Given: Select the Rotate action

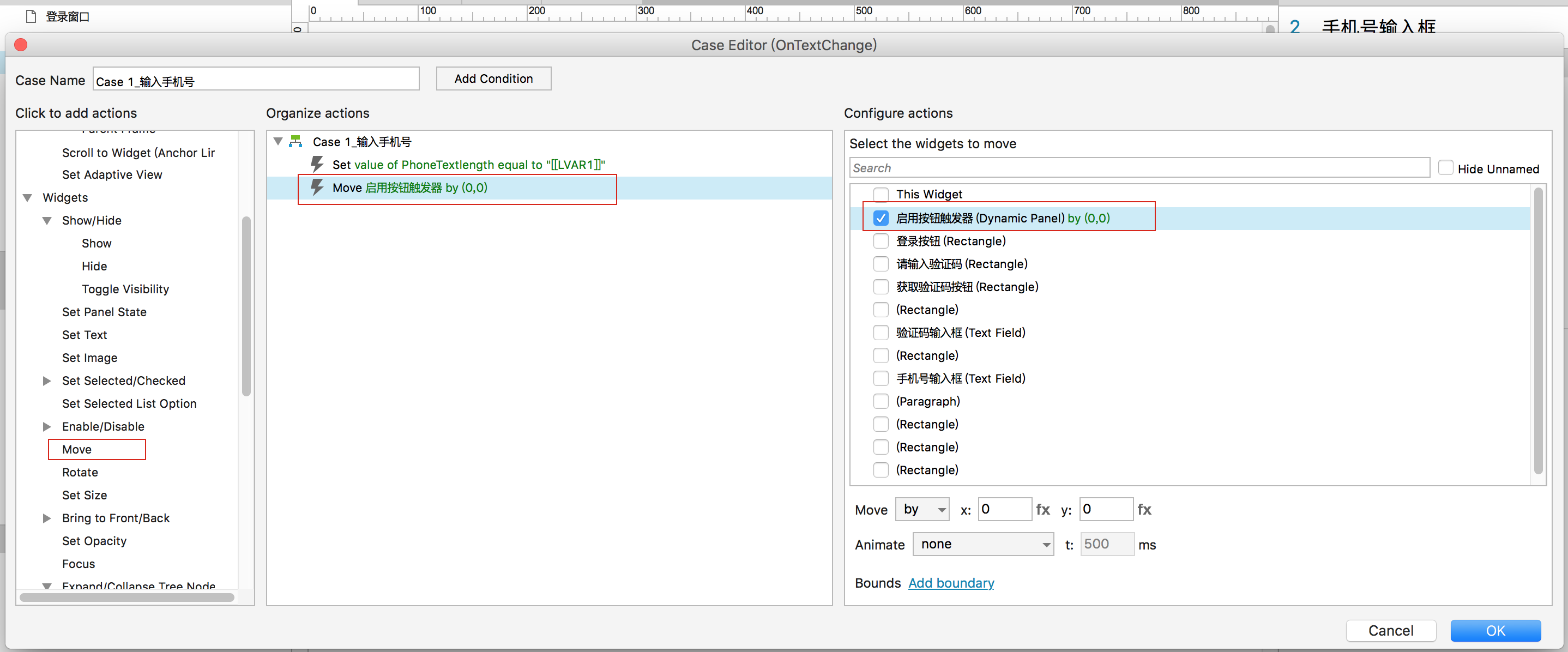Looking at the screenshot, I should pyautogui.click(x=80, y=473).
